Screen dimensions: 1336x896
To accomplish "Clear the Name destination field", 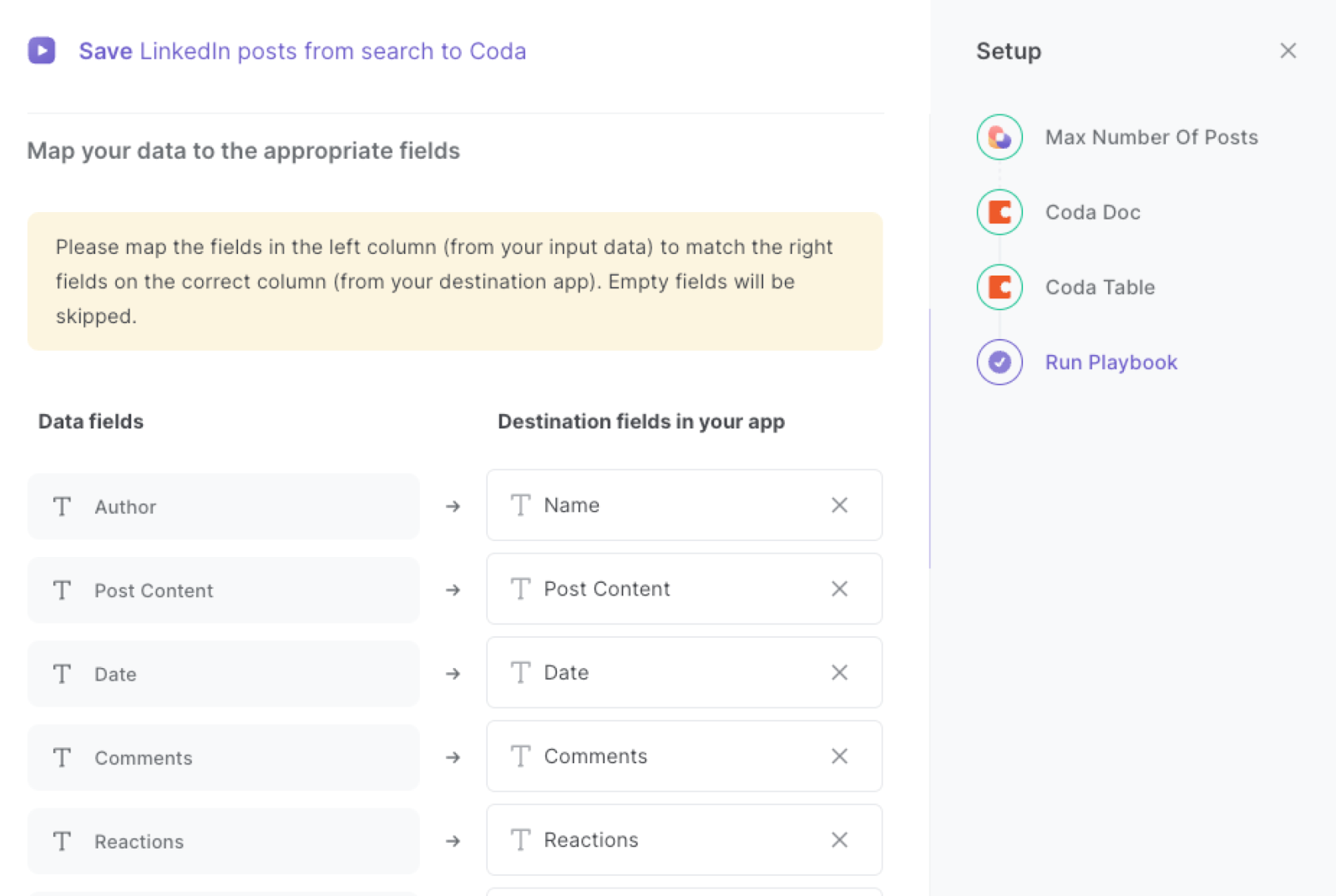I will (x=839, y=505).
